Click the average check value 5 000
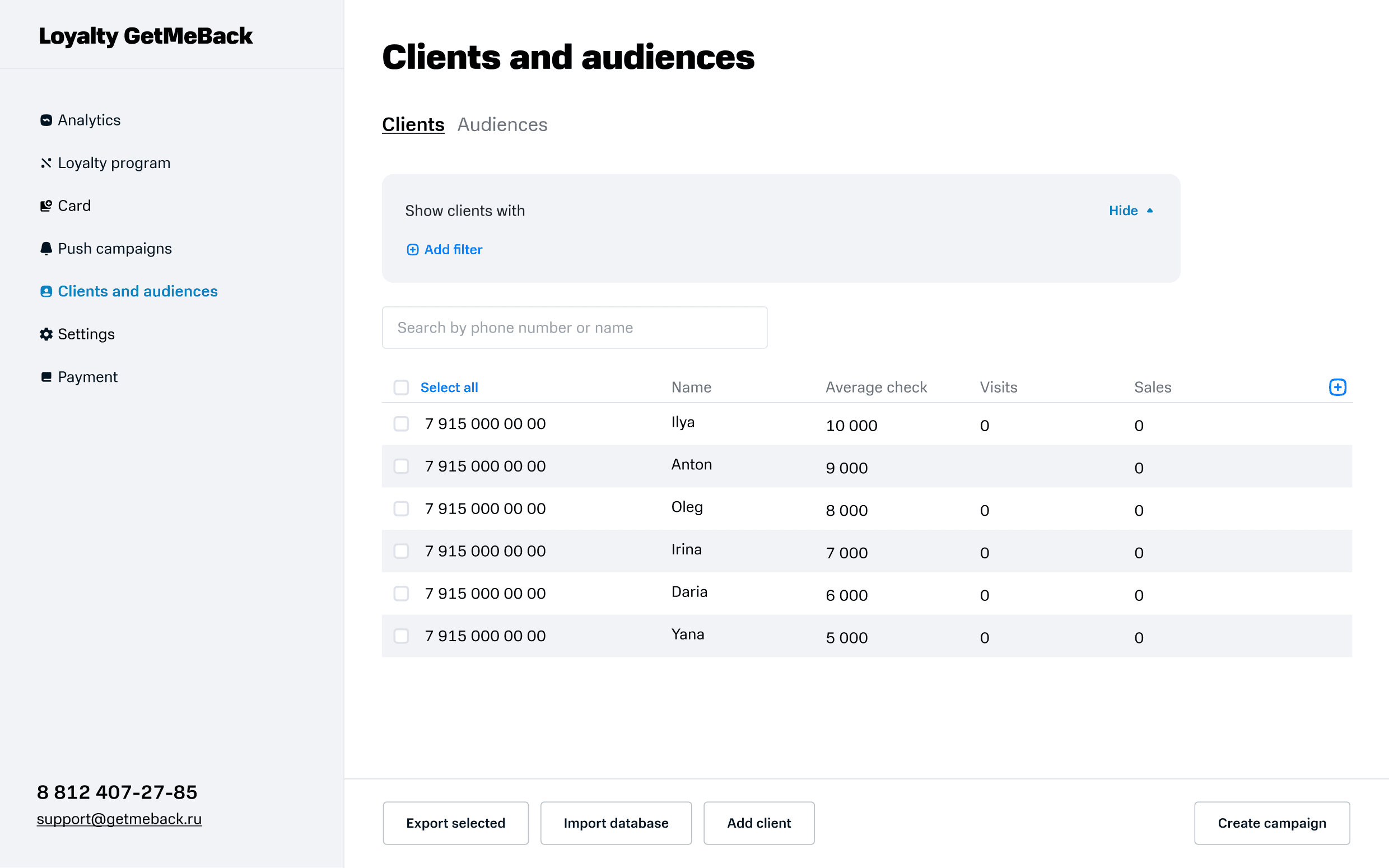The image size is (1389, 868). [x=847, y=638]
